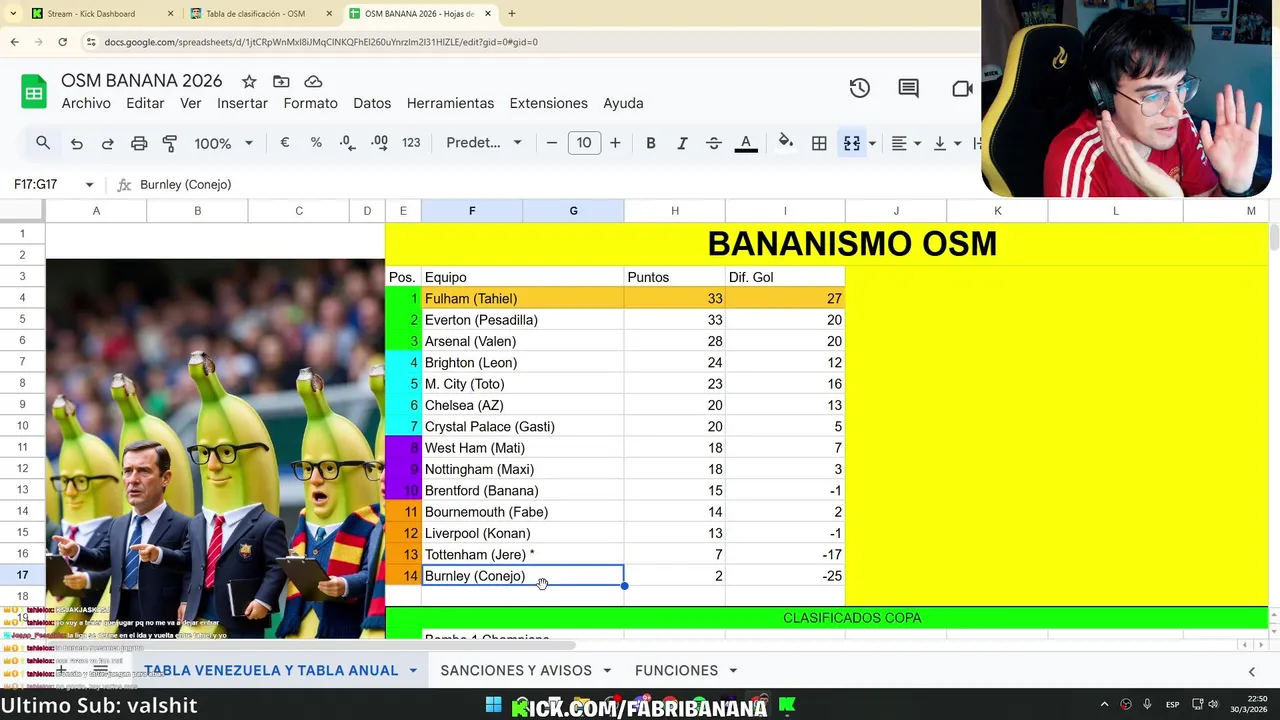Screen dimensions: 1280x720
Task: Search the menus magnifier icon
Action: point(43,143)
